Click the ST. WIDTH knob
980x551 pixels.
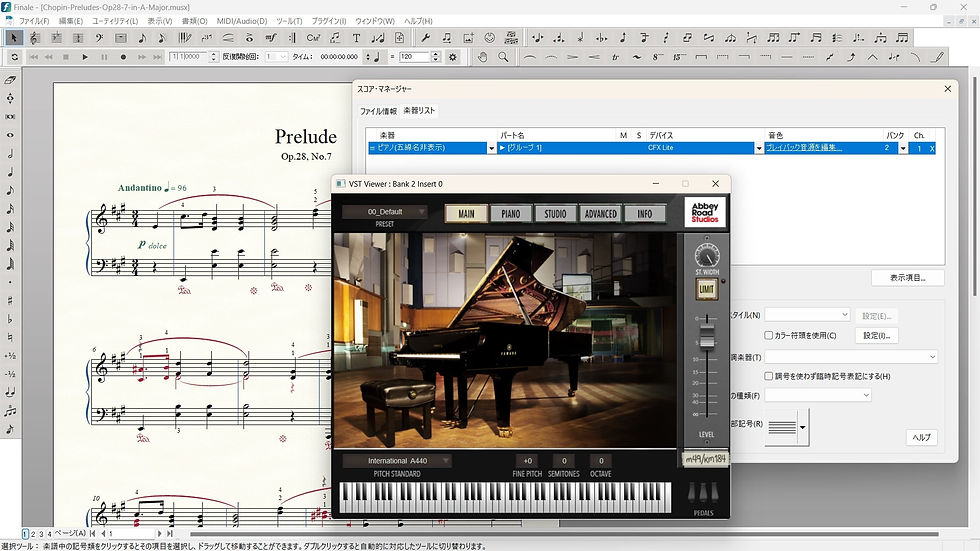pyautogui.click(x=707, y=256)
